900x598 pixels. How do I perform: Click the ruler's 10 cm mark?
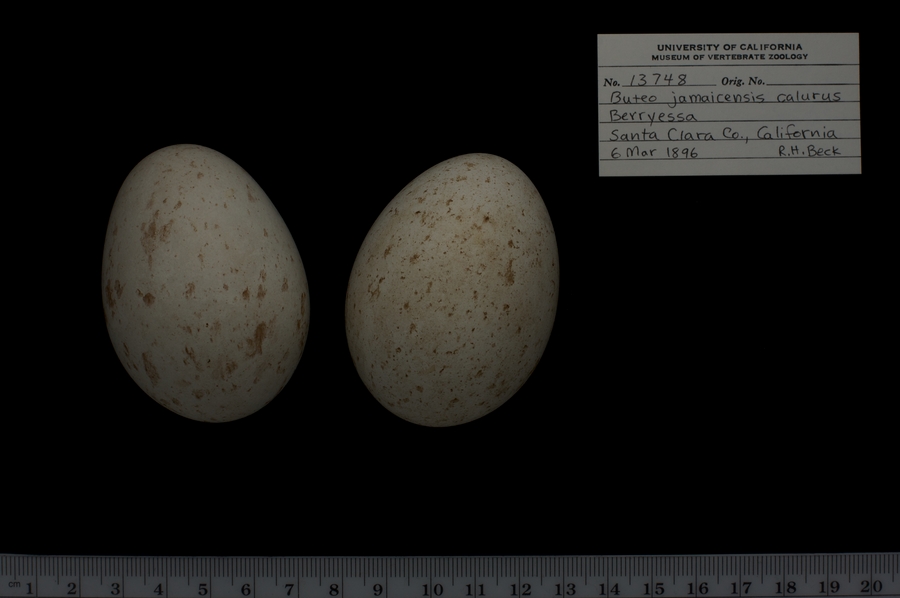pyautogui.click(x=432, y=588)
